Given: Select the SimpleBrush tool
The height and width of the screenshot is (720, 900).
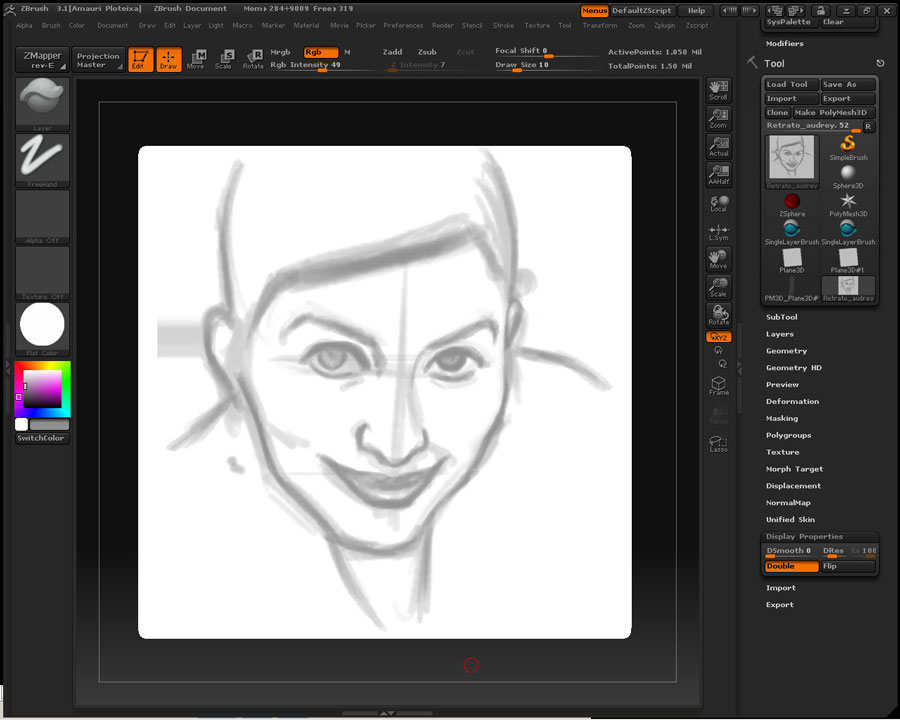Looking at the screenshot, I should [x=848, y=148].
